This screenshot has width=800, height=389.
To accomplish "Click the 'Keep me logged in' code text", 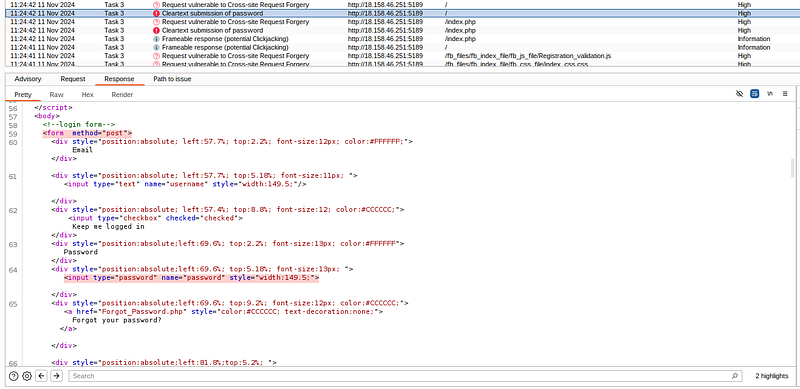I will pyautogui.click(x=108, y=227).
